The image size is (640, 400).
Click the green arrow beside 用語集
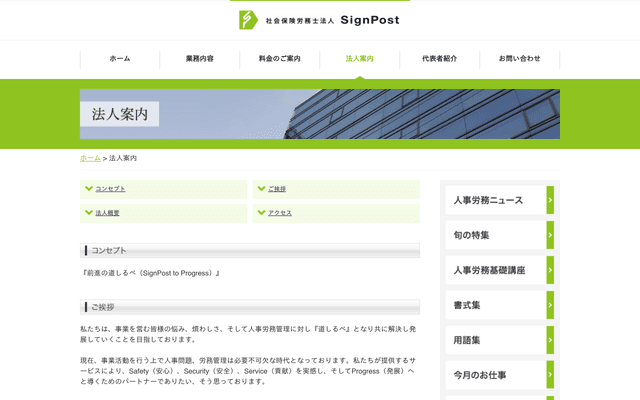tap(550, 340)
